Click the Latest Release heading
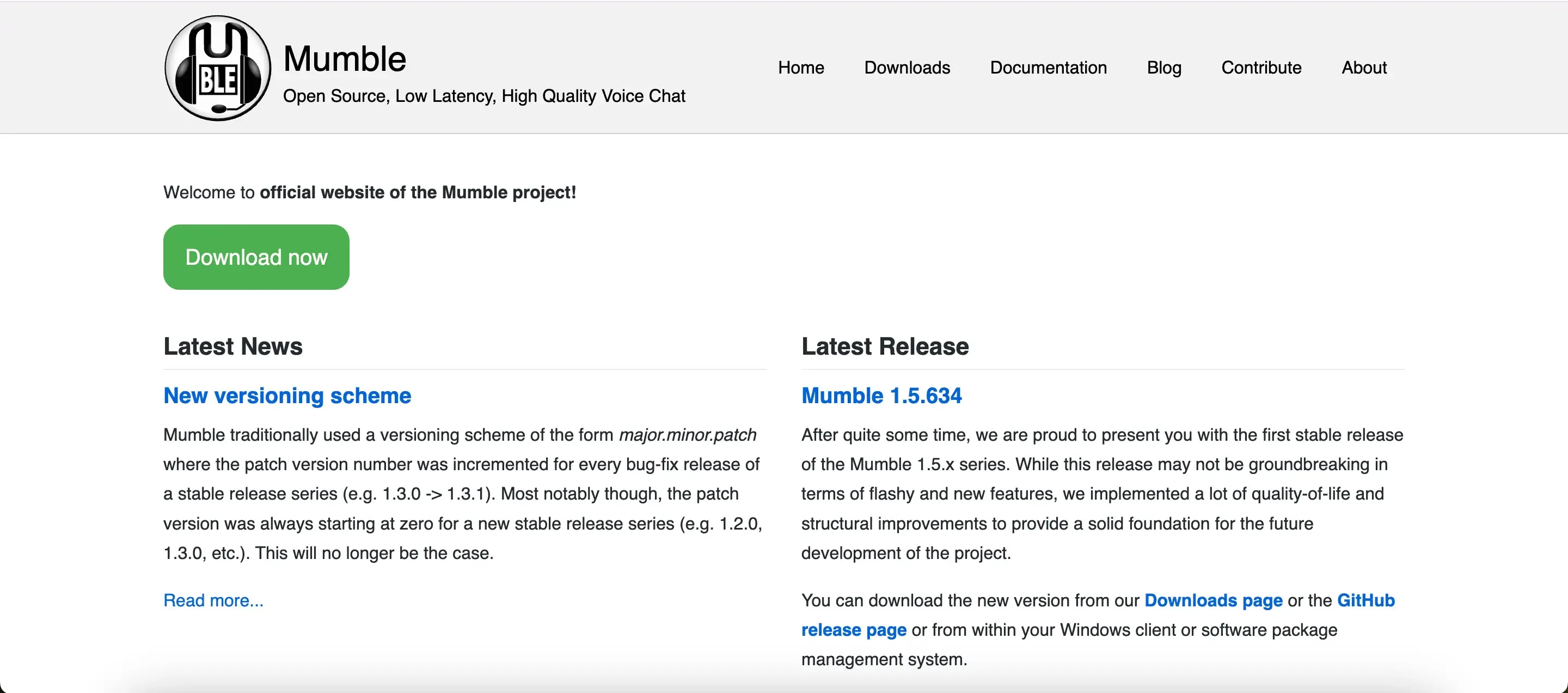 (884, 346)
